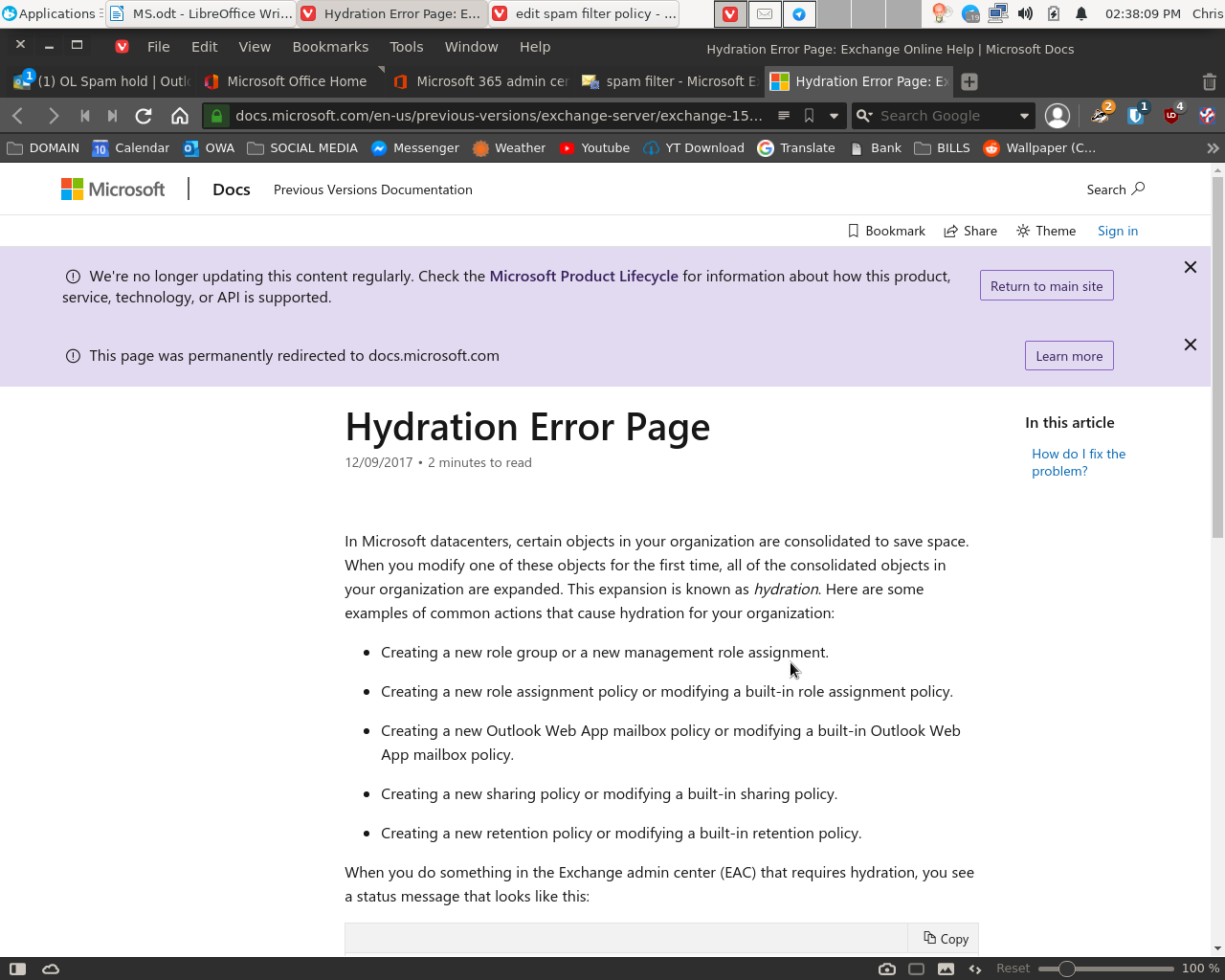Open the How do I fix the problem link
Image resolution: width=1225 pixels, height=980 pixels.
[x=1079, y=462]
